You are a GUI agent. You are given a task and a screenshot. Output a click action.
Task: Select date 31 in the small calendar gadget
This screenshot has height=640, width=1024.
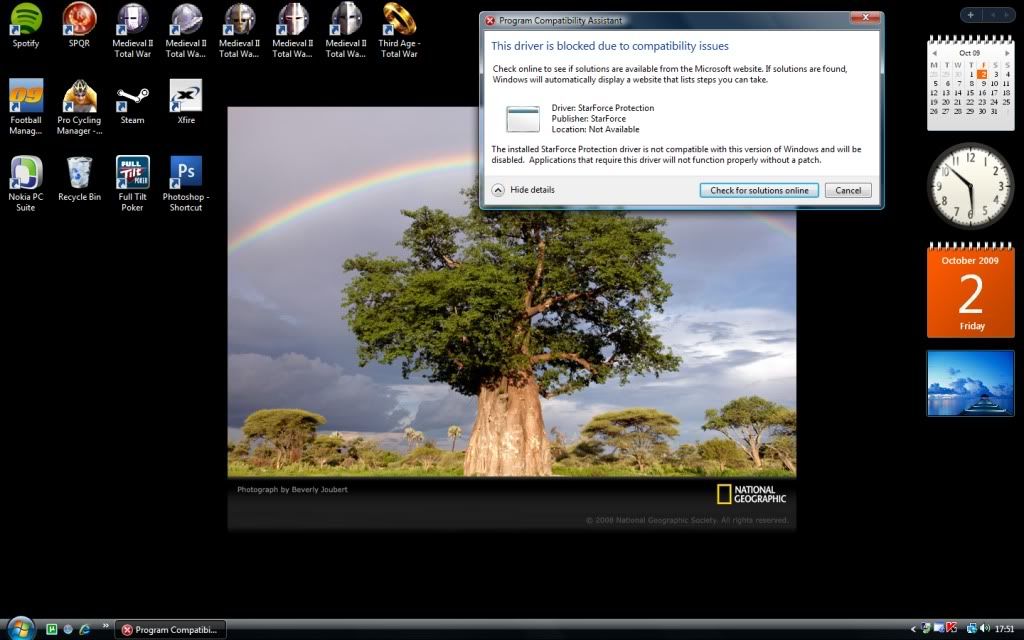(995, 111)
